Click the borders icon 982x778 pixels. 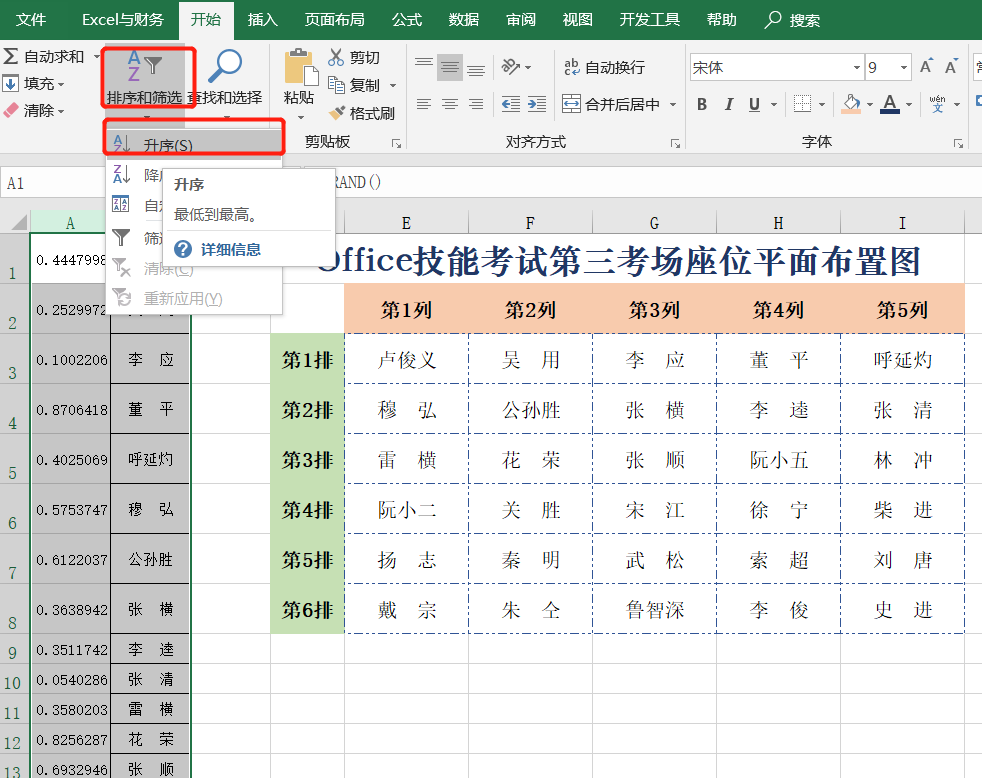coord(802,104)
